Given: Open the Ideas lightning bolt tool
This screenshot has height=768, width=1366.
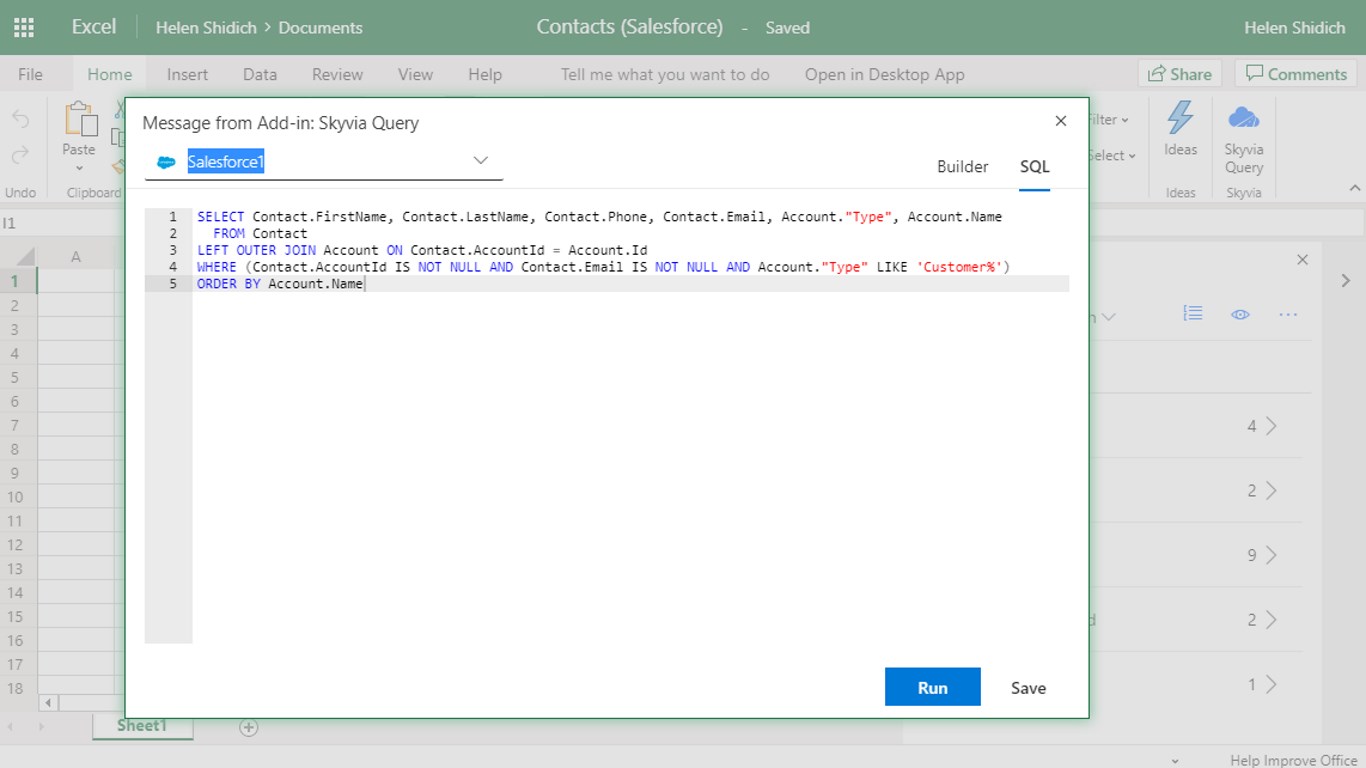Looking at the screenshot, I should pos(1180,119).
